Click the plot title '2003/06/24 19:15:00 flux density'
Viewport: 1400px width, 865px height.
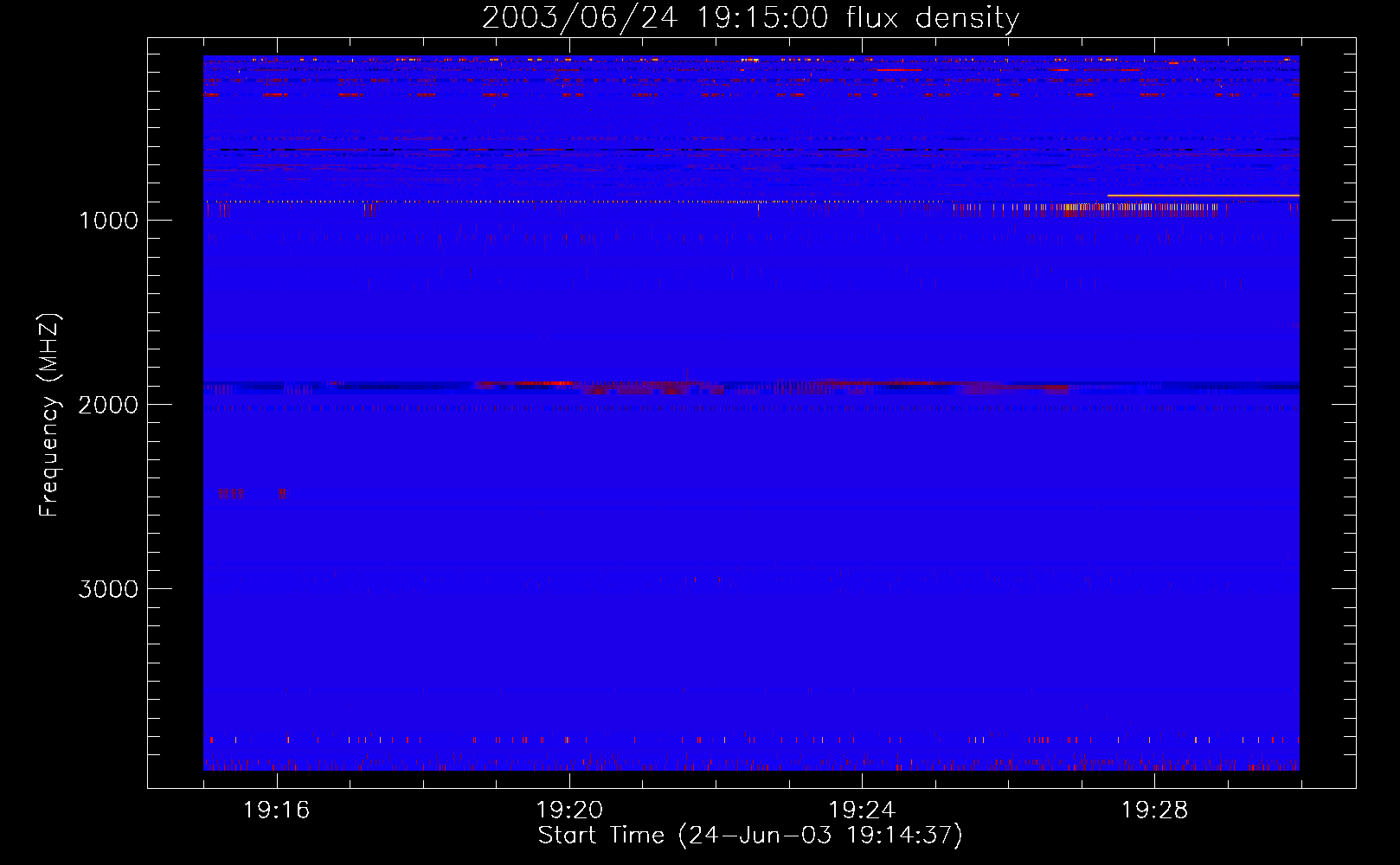750,17
